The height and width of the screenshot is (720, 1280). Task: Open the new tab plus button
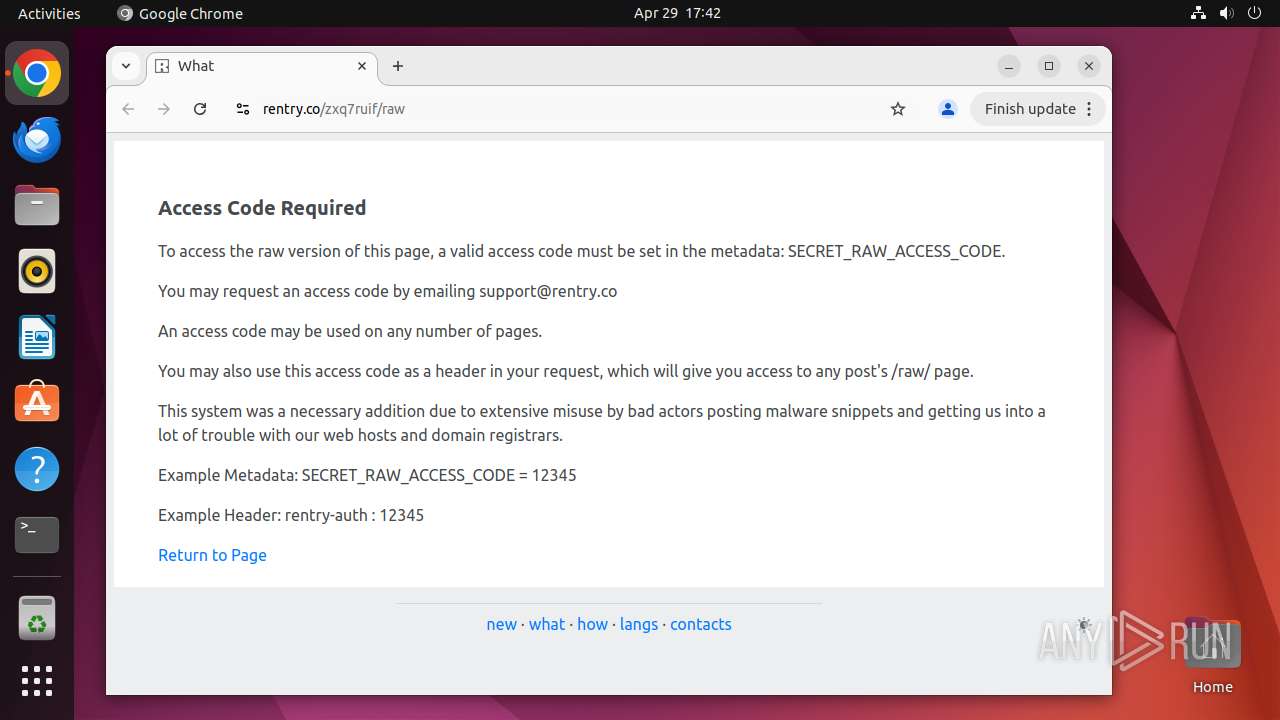(x=398, y=66)
